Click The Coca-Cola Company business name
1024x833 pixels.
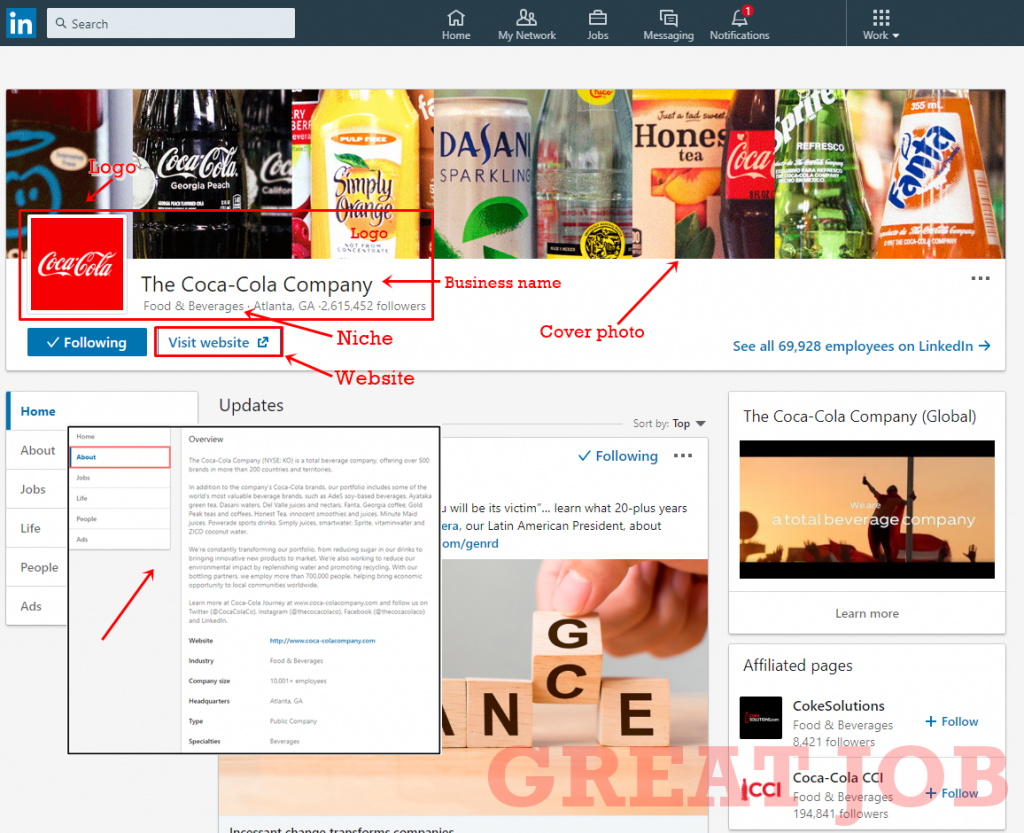tap(257, 285)
